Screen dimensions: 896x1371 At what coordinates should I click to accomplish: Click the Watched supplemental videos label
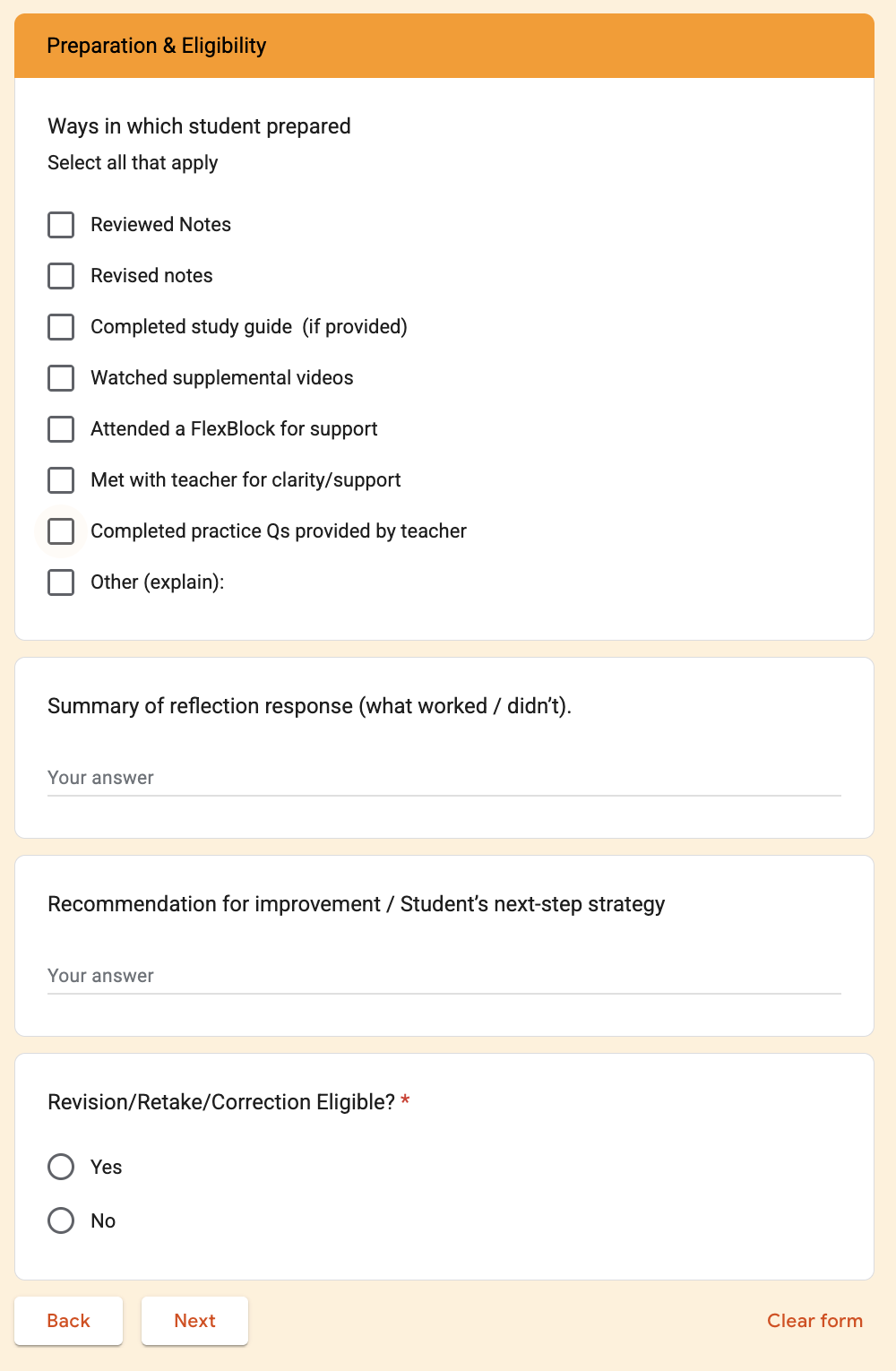click(221, 378)
